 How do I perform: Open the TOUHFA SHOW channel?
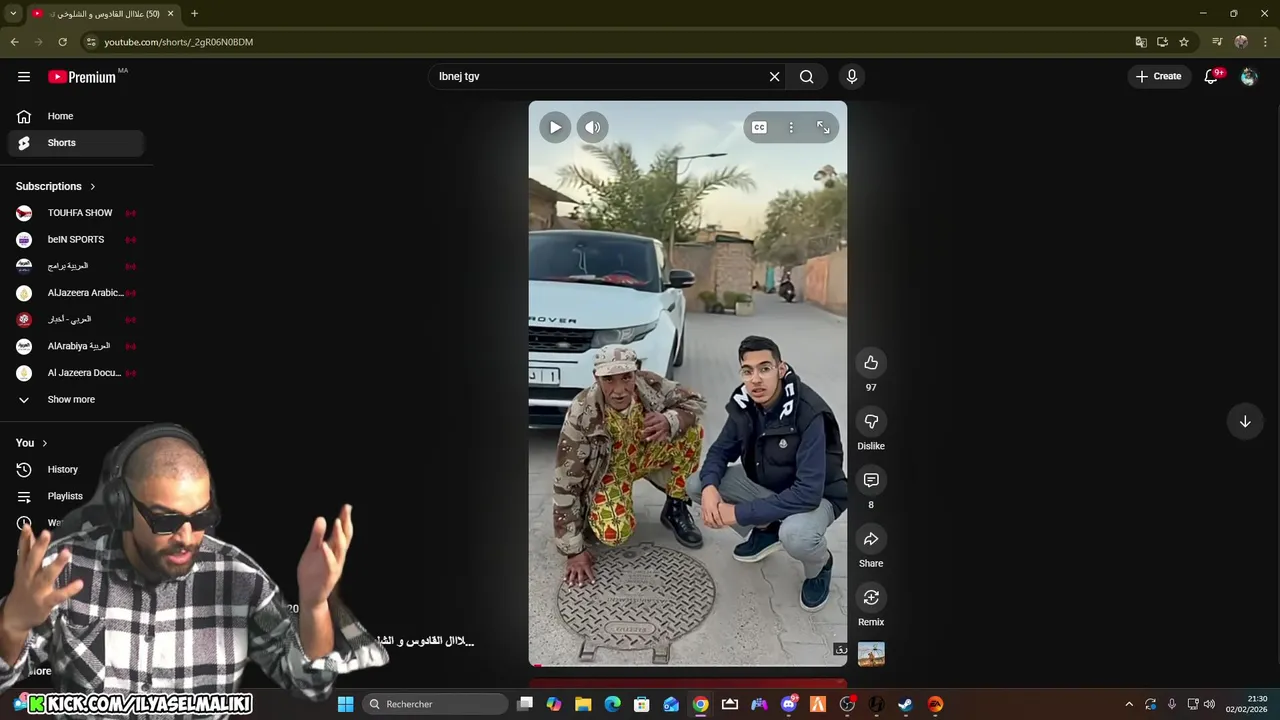[75, 213]
